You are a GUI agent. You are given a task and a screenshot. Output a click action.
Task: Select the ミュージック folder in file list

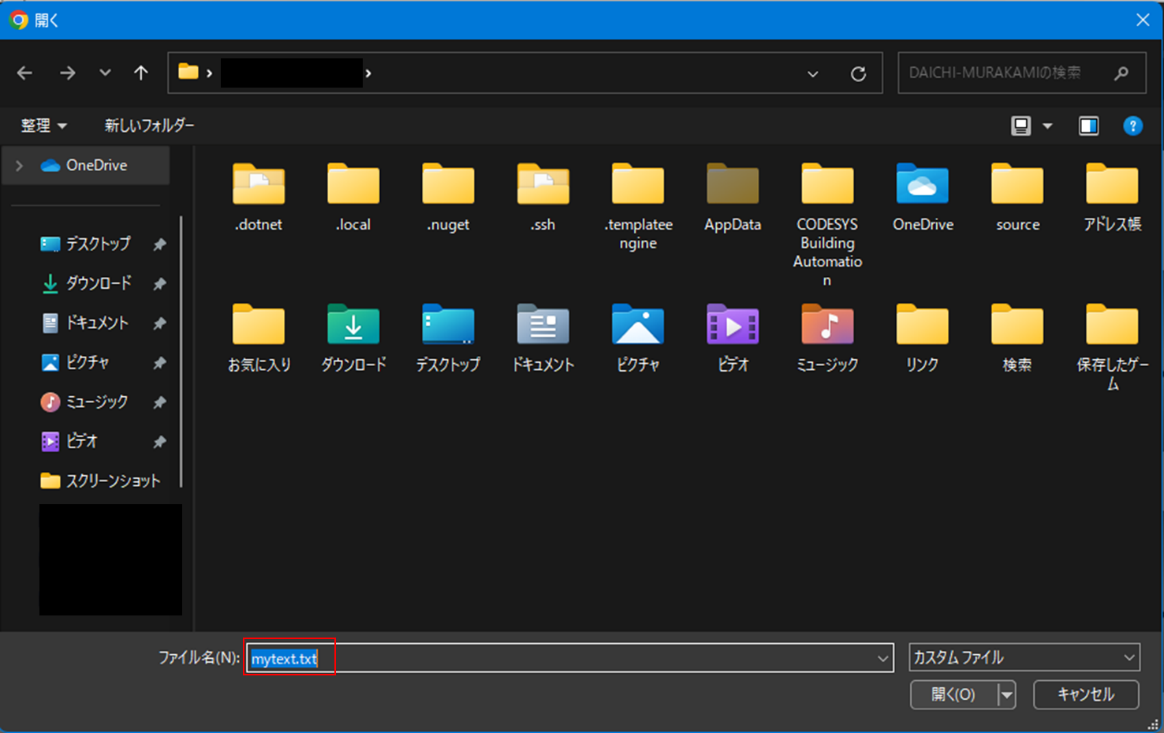tap(827, 338)
